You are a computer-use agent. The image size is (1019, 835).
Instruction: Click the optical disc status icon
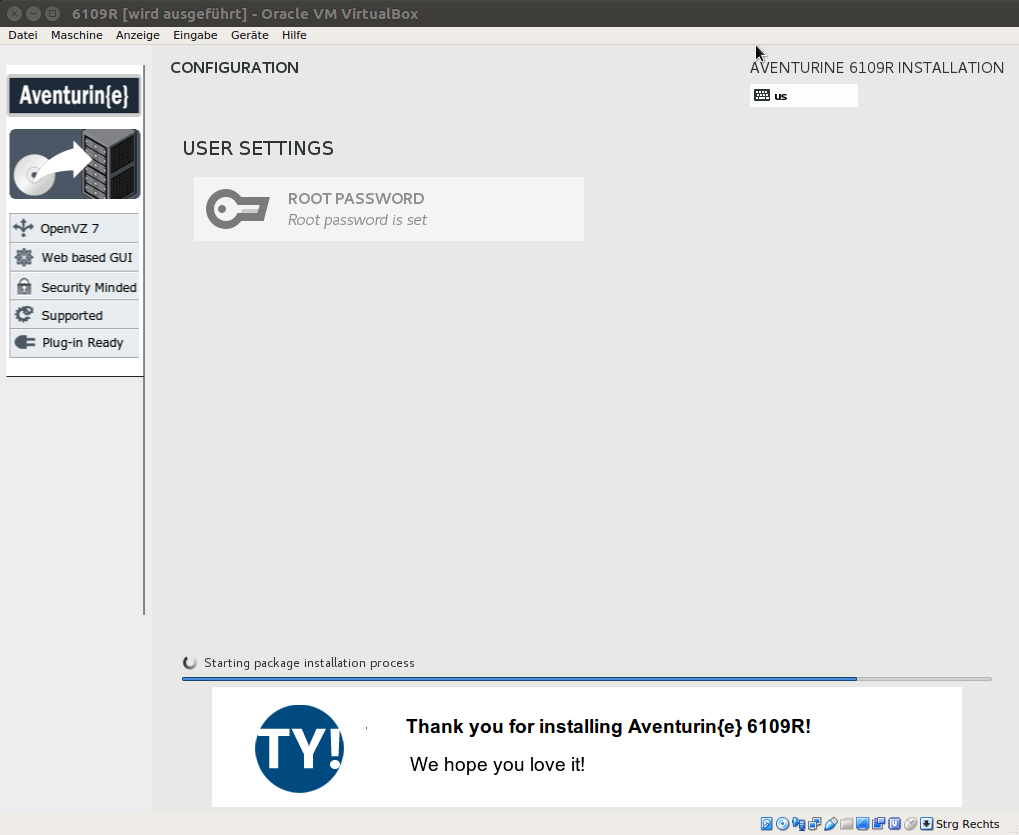tap(782, 824)
